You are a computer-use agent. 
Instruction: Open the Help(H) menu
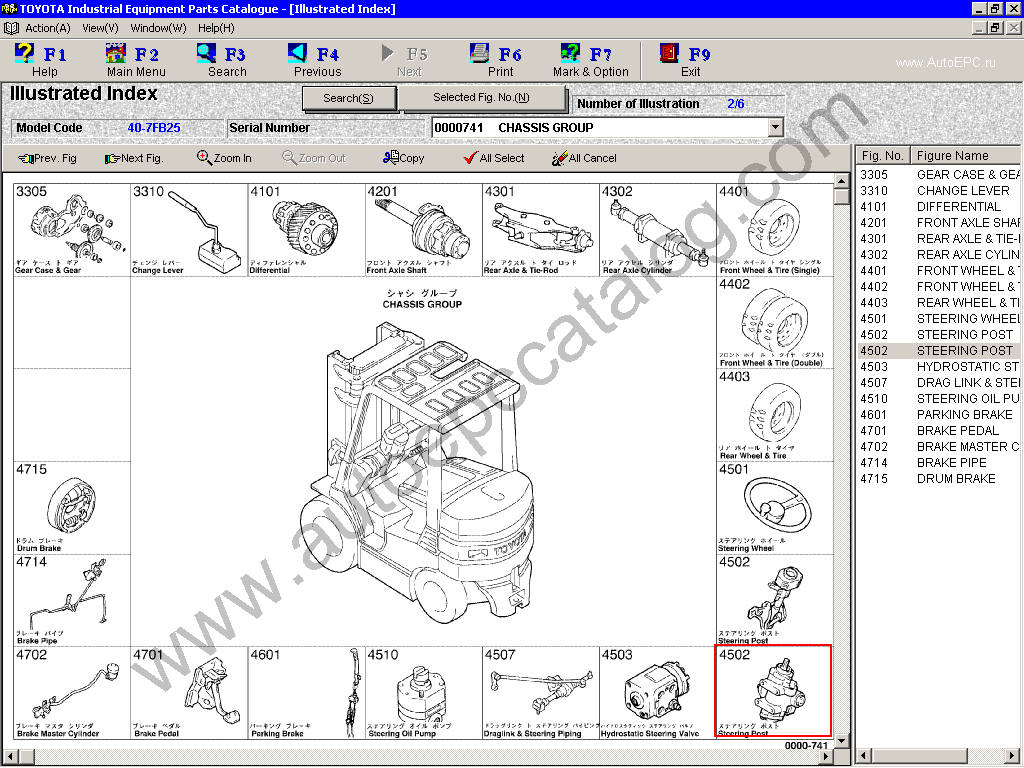point(216,28)
